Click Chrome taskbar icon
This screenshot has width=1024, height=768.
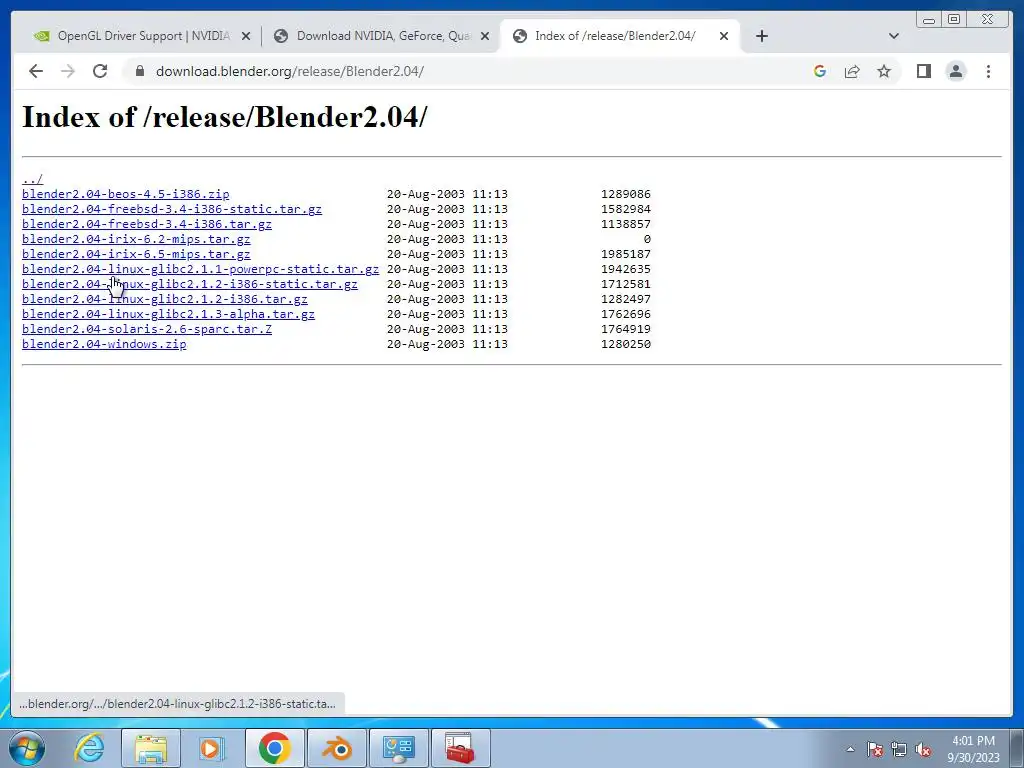click(x=275, y=748)
